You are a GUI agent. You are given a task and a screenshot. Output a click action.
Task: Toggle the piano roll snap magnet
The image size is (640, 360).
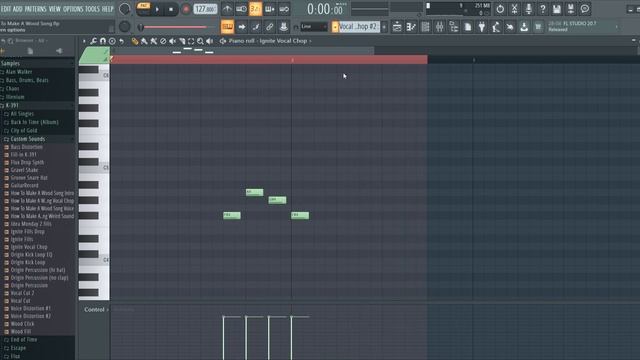click(103, 41)
